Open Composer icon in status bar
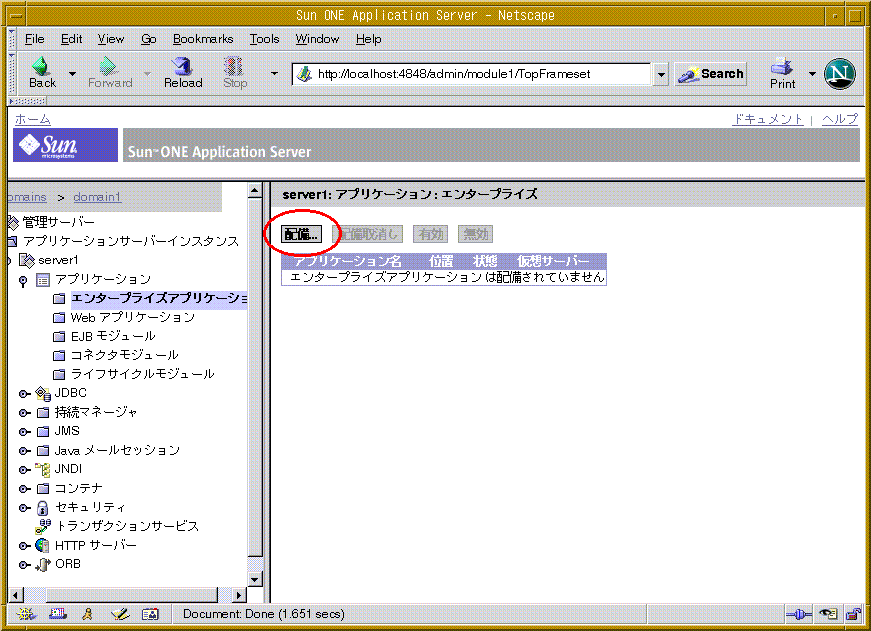 coord(119,614)
